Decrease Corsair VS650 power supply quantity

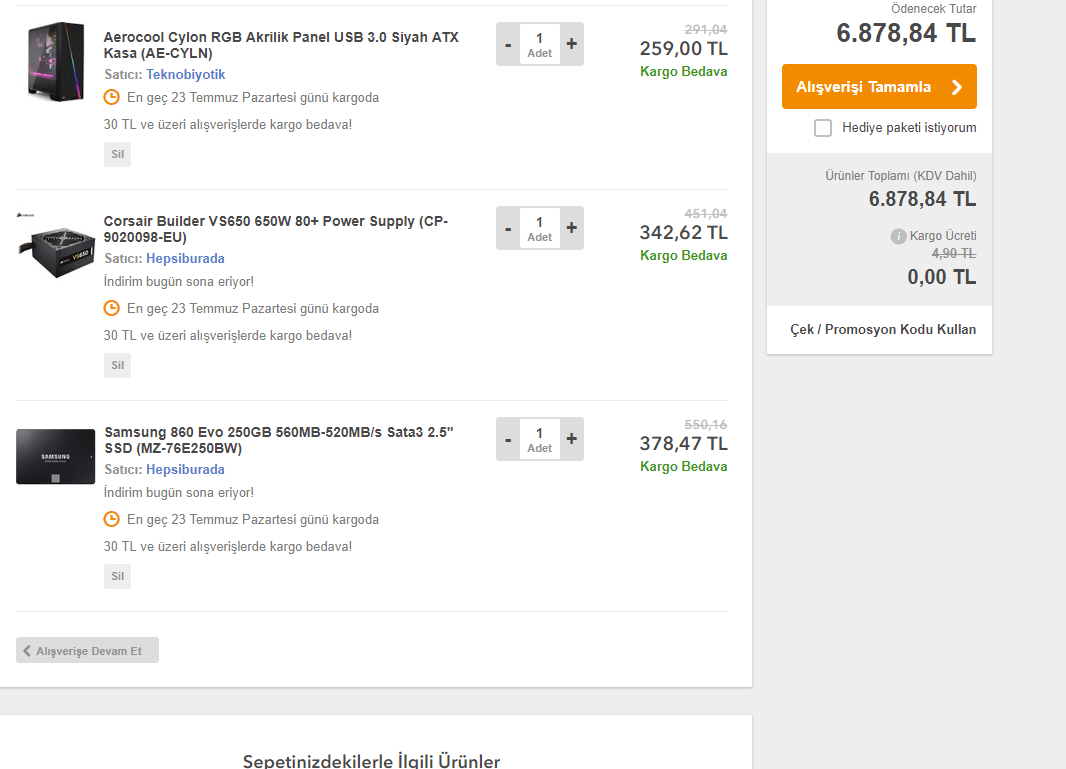pos(508,229)
